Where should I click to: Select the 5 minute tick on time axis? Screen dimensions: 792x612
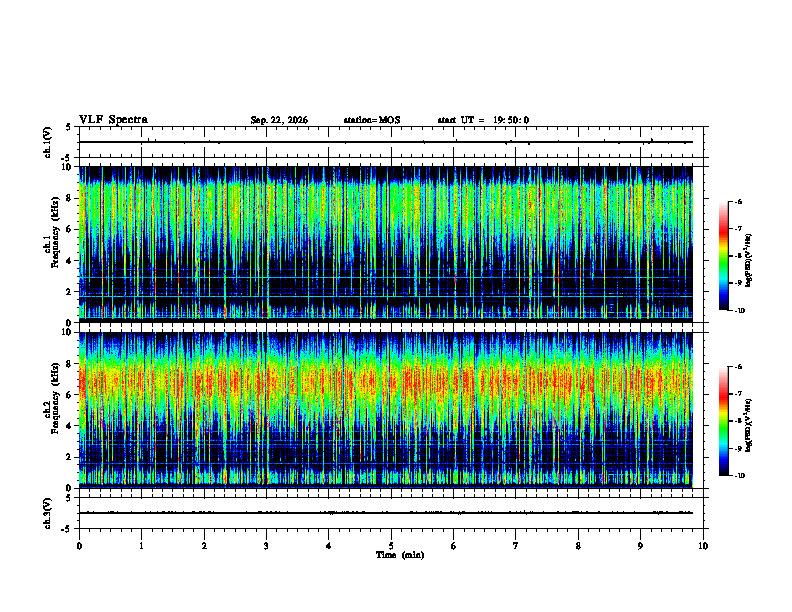tap(391, 546)
